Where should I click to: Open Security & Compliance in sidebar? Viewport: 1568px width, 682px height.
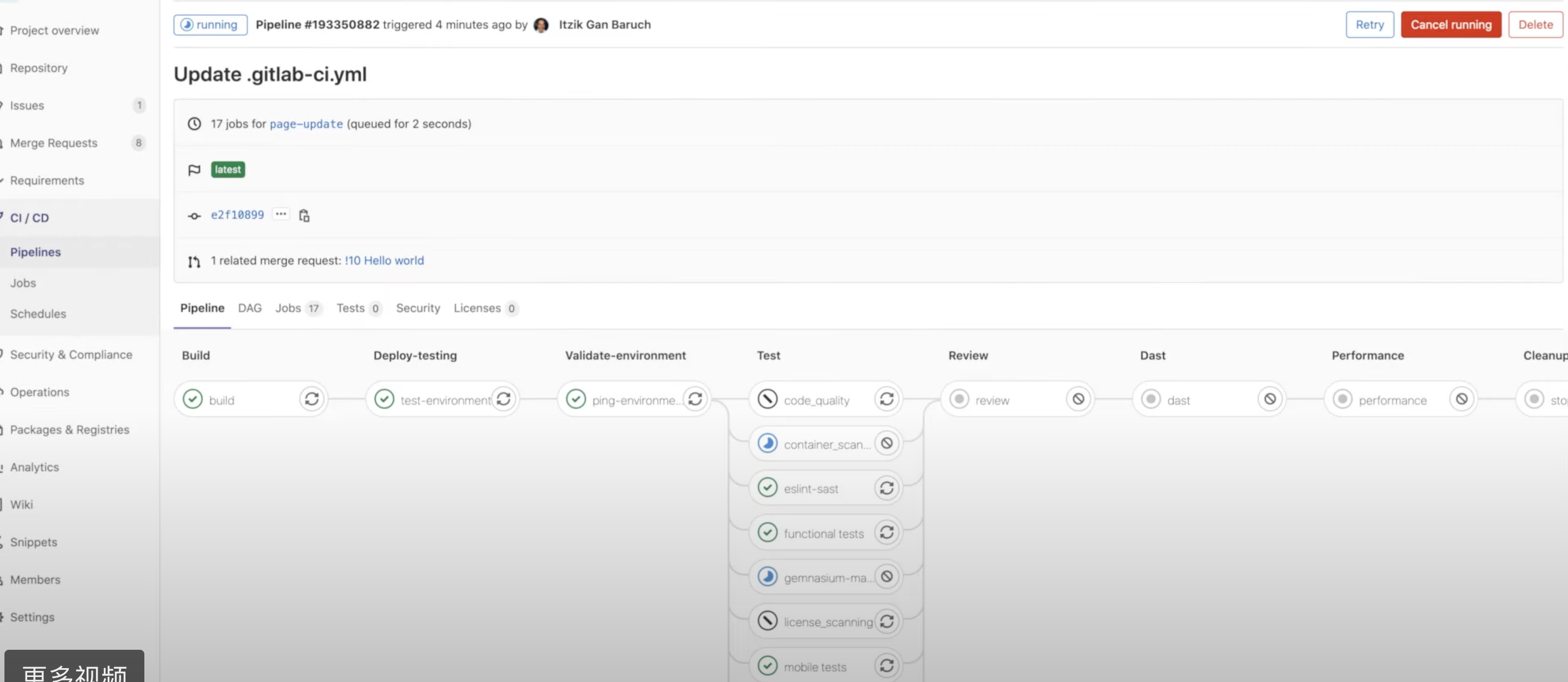click(71, 355)
